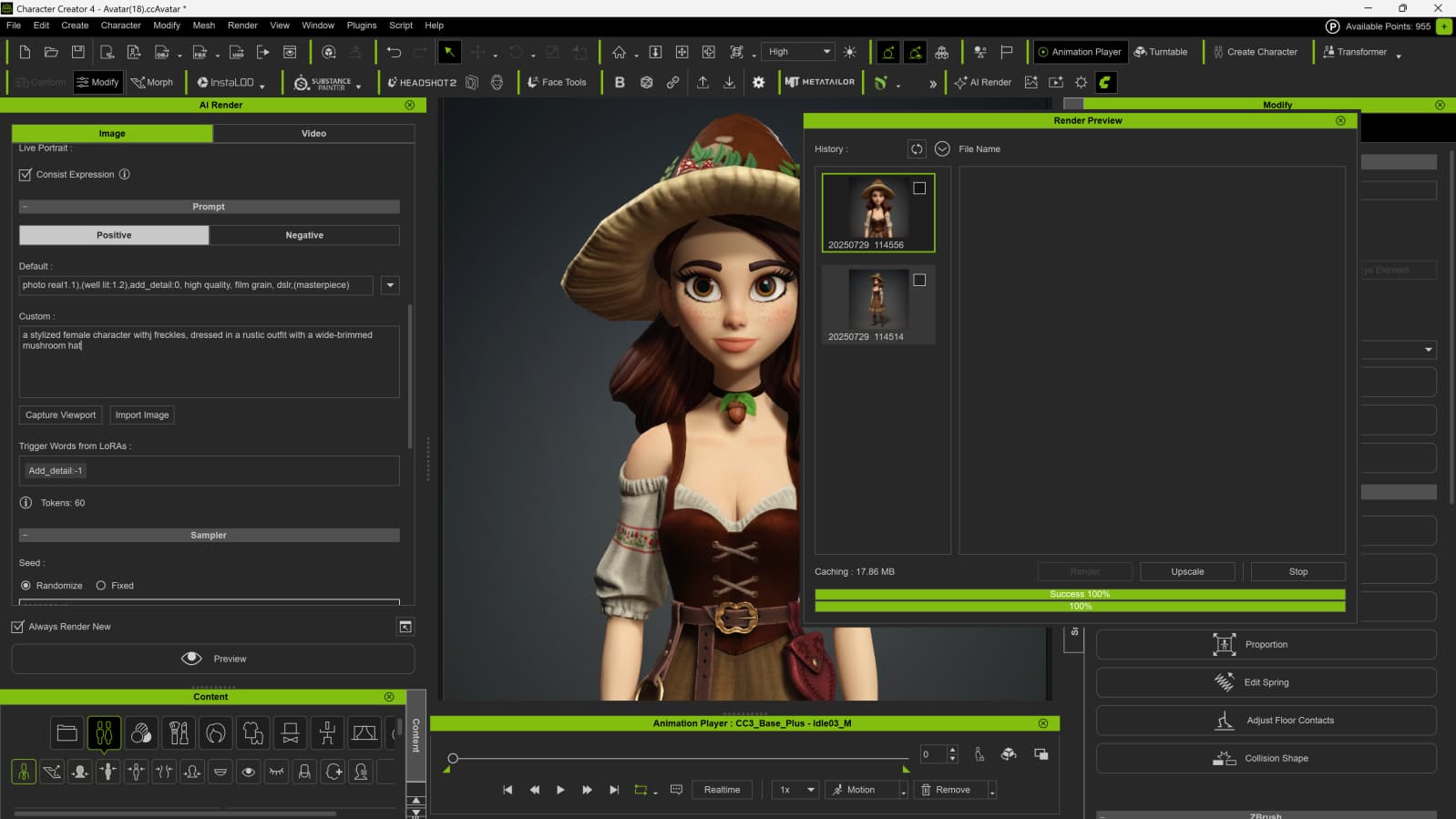Click the eye subcategory icon in Content
The height and width of the screenshot is (819, 1456).
(x=248, y=772)
